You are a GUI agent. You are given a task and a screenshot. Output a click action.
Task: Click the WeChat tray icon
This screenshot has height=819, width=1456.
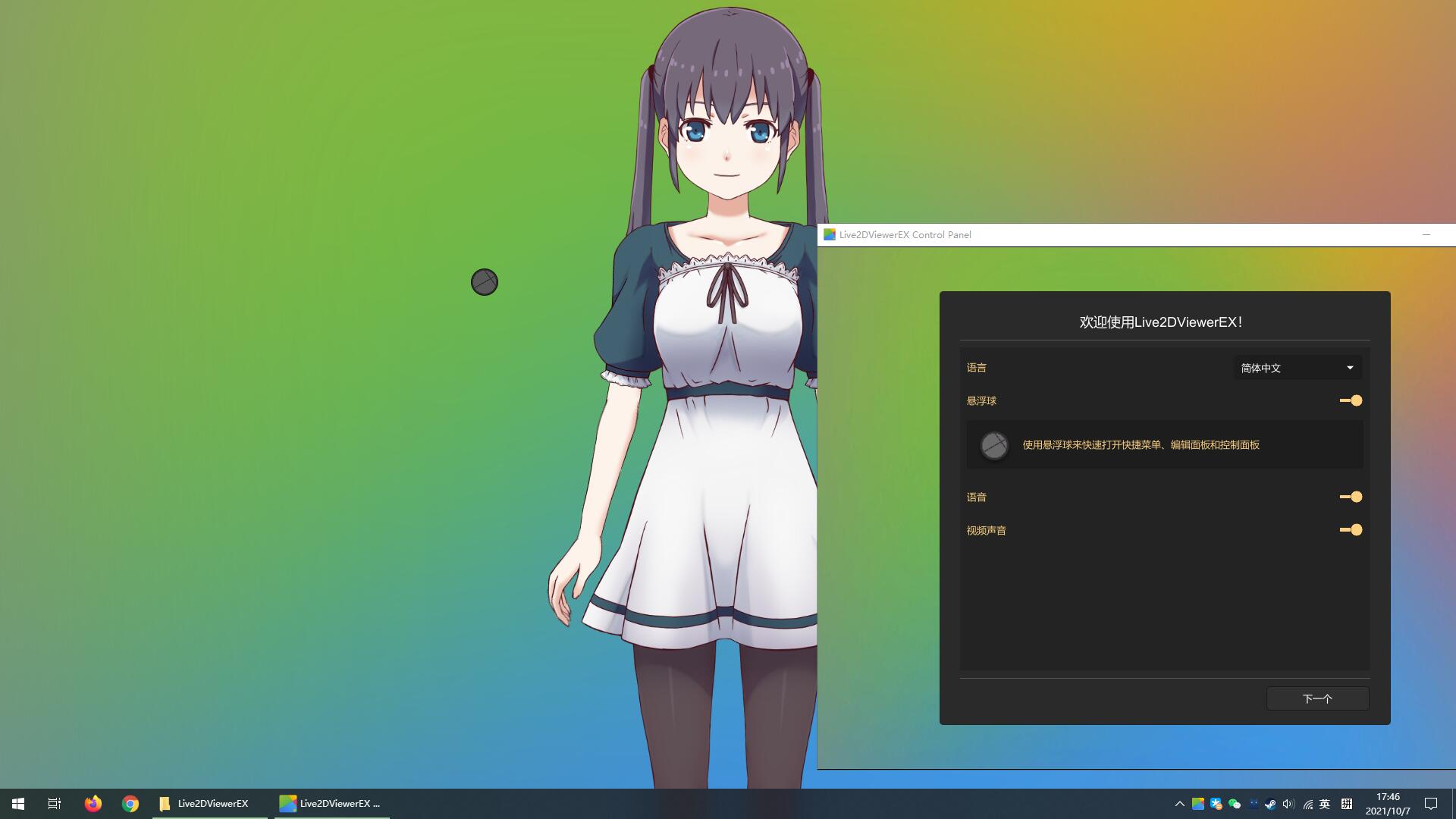[x=1235, y=804]
